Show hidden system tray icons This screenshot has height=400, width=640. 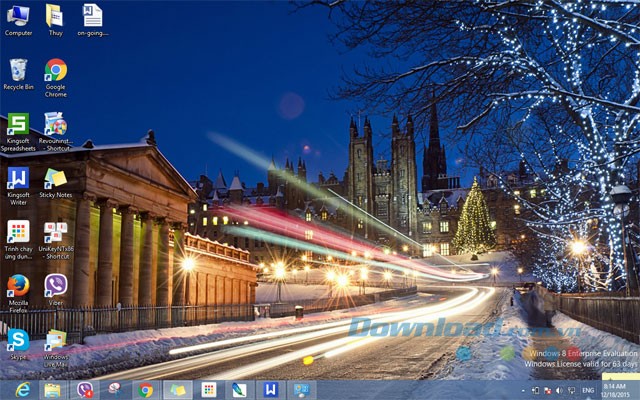click(x=524, y=390)
